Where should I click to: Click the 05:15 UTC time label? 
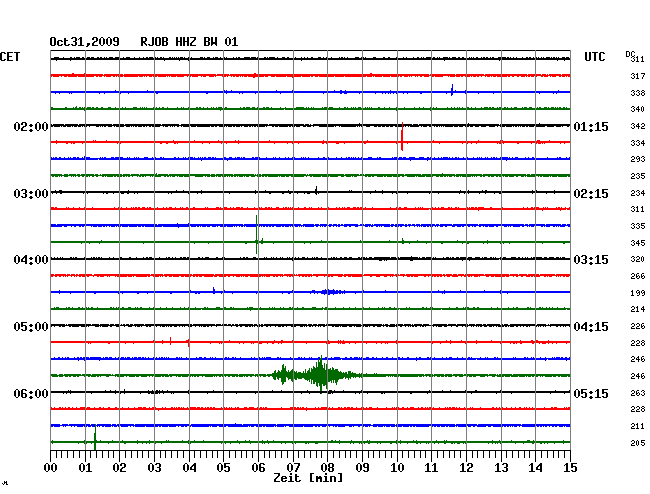click(591, 393)
